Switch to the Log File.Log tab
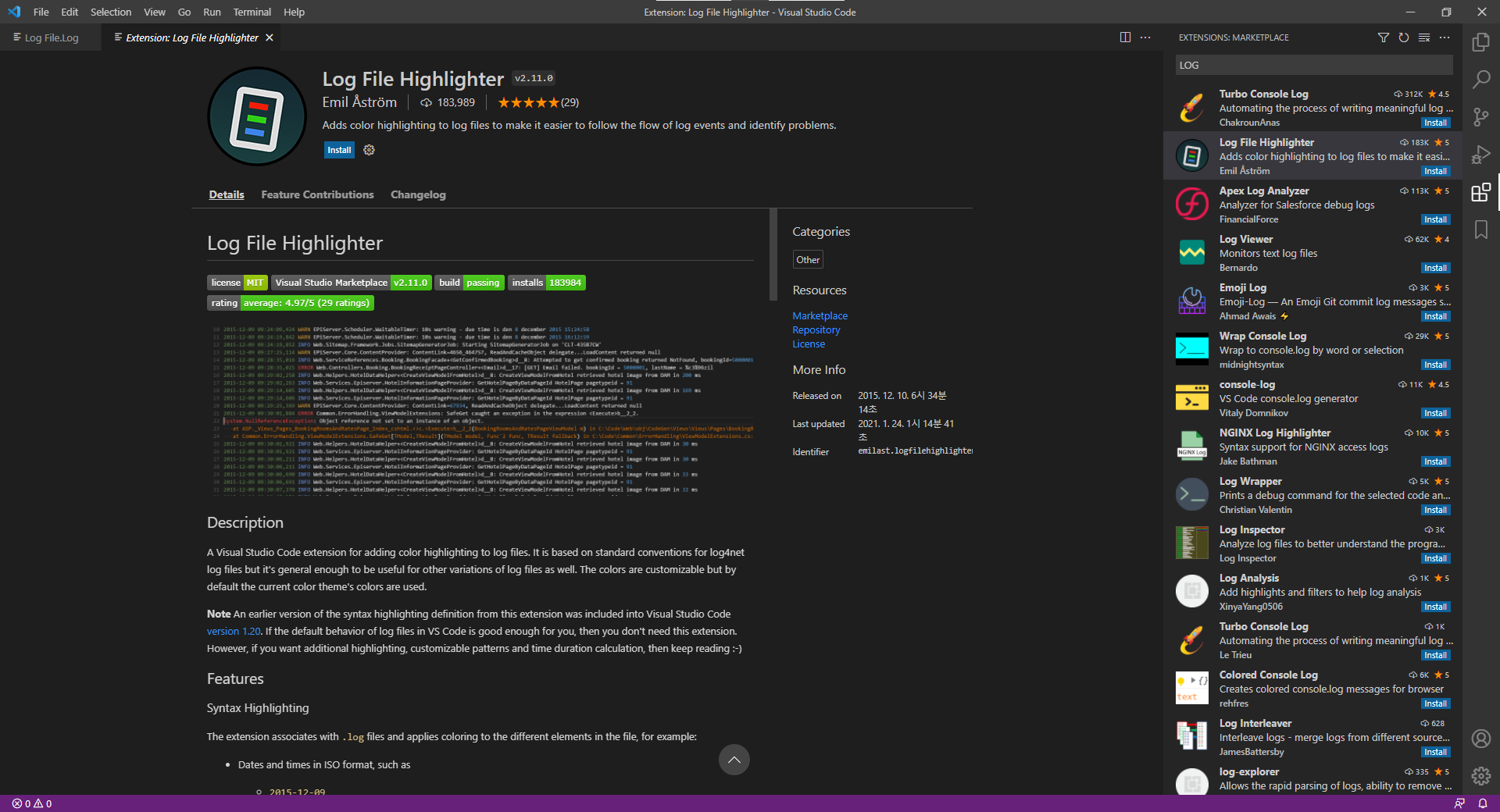 click(x=51, y=37)
